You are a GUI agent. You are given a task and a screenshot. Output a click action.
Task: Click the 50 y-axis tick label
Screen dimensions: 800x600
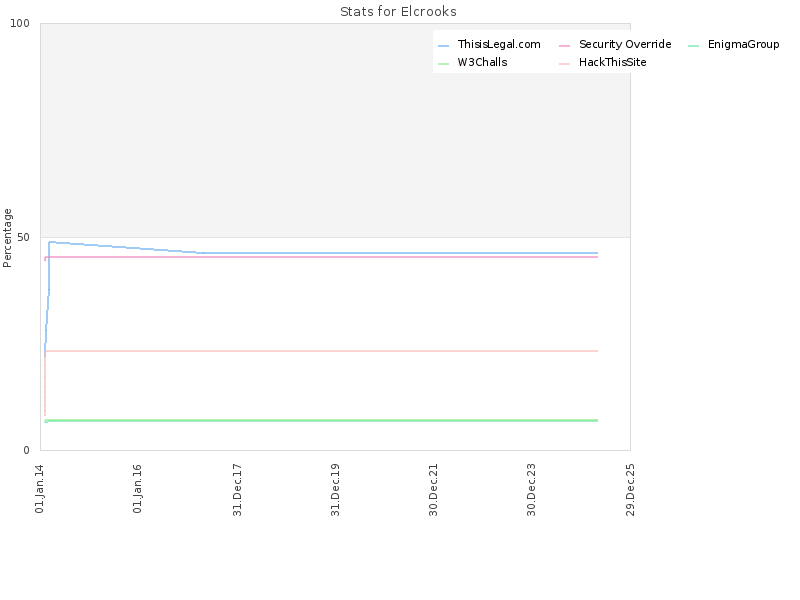tap(23, 237)
